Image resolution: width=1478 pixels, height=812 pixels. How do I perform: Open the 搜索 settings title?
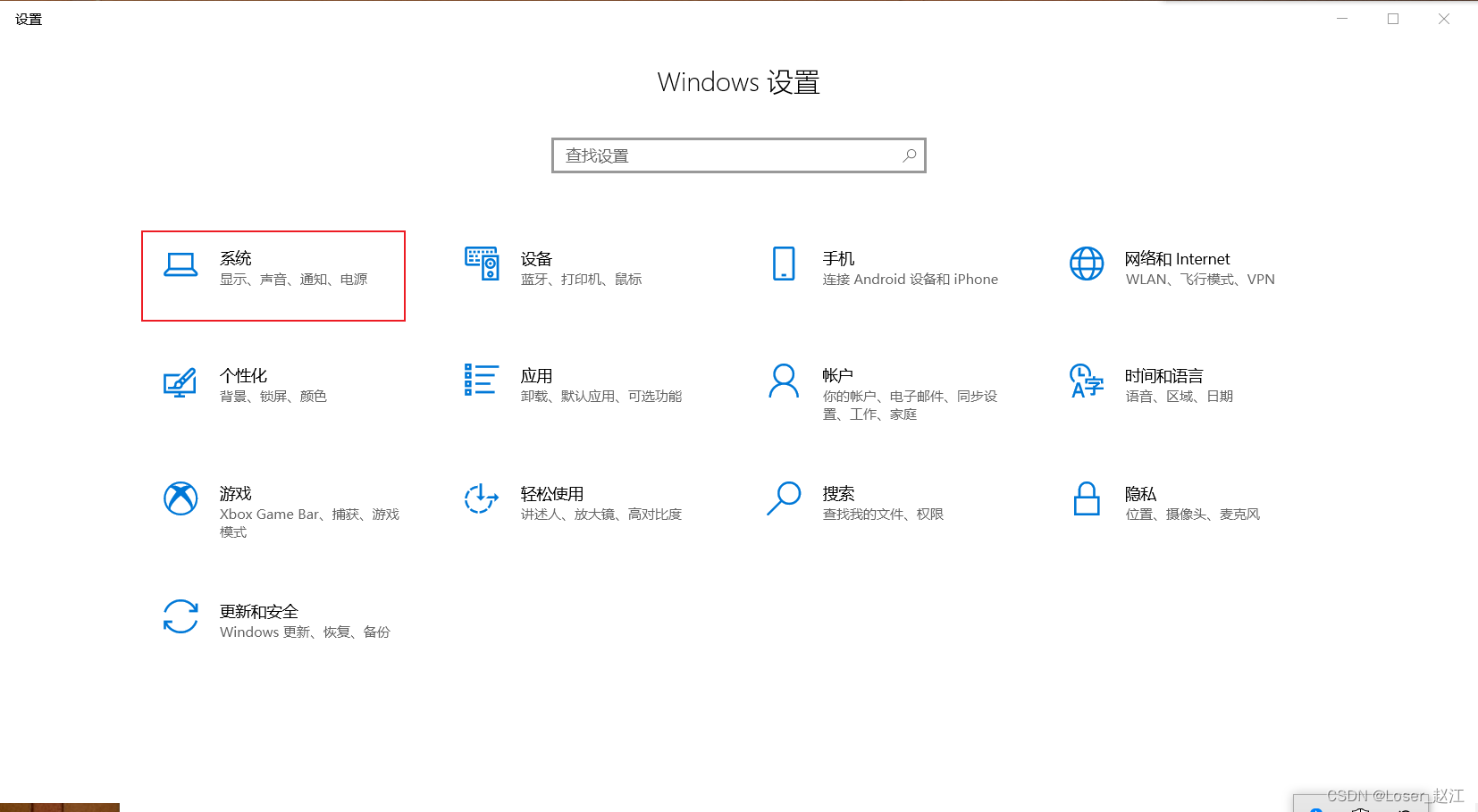[x=839, y=493]
